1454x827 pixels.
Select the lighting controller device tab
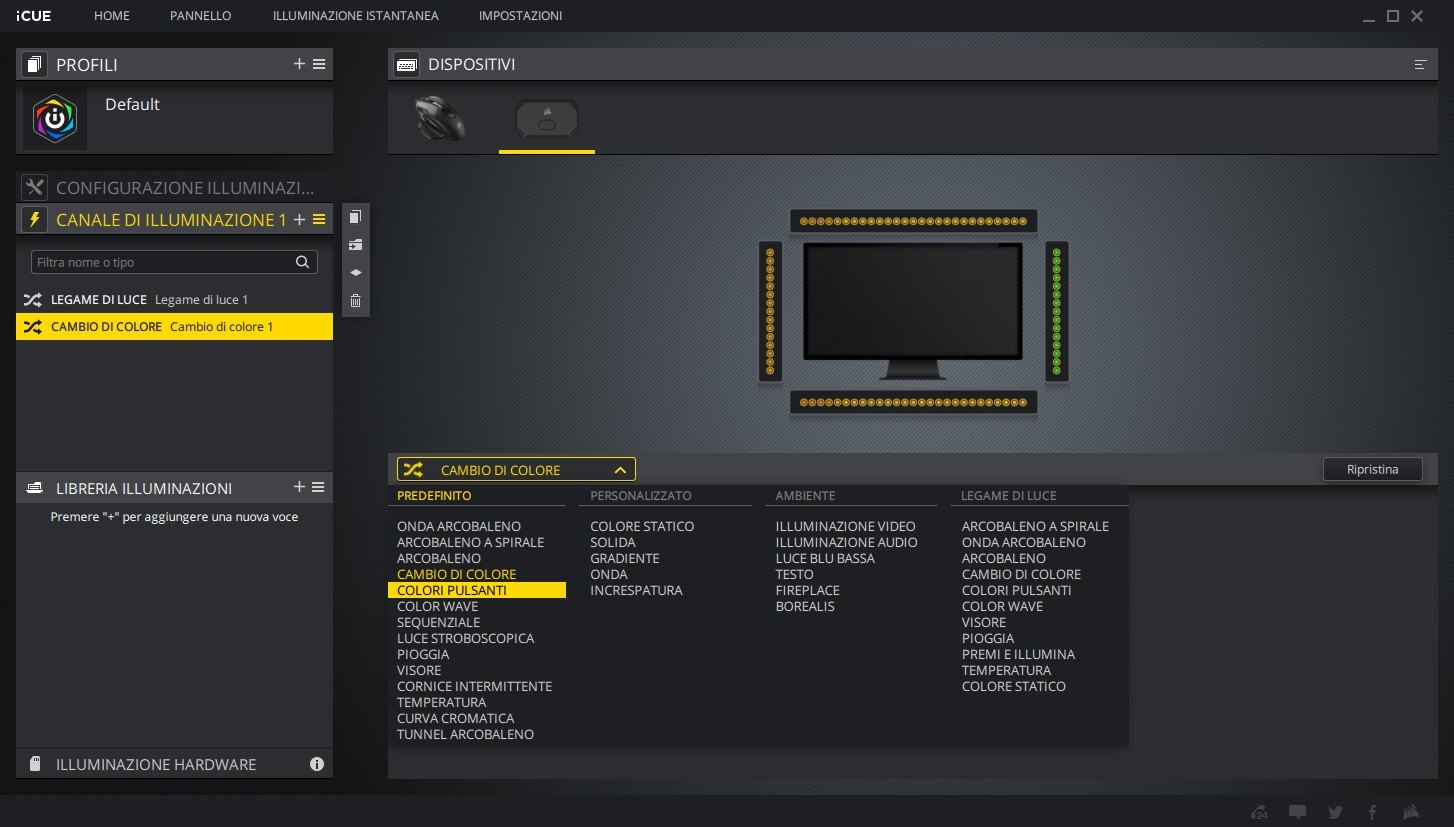[546, 121]
